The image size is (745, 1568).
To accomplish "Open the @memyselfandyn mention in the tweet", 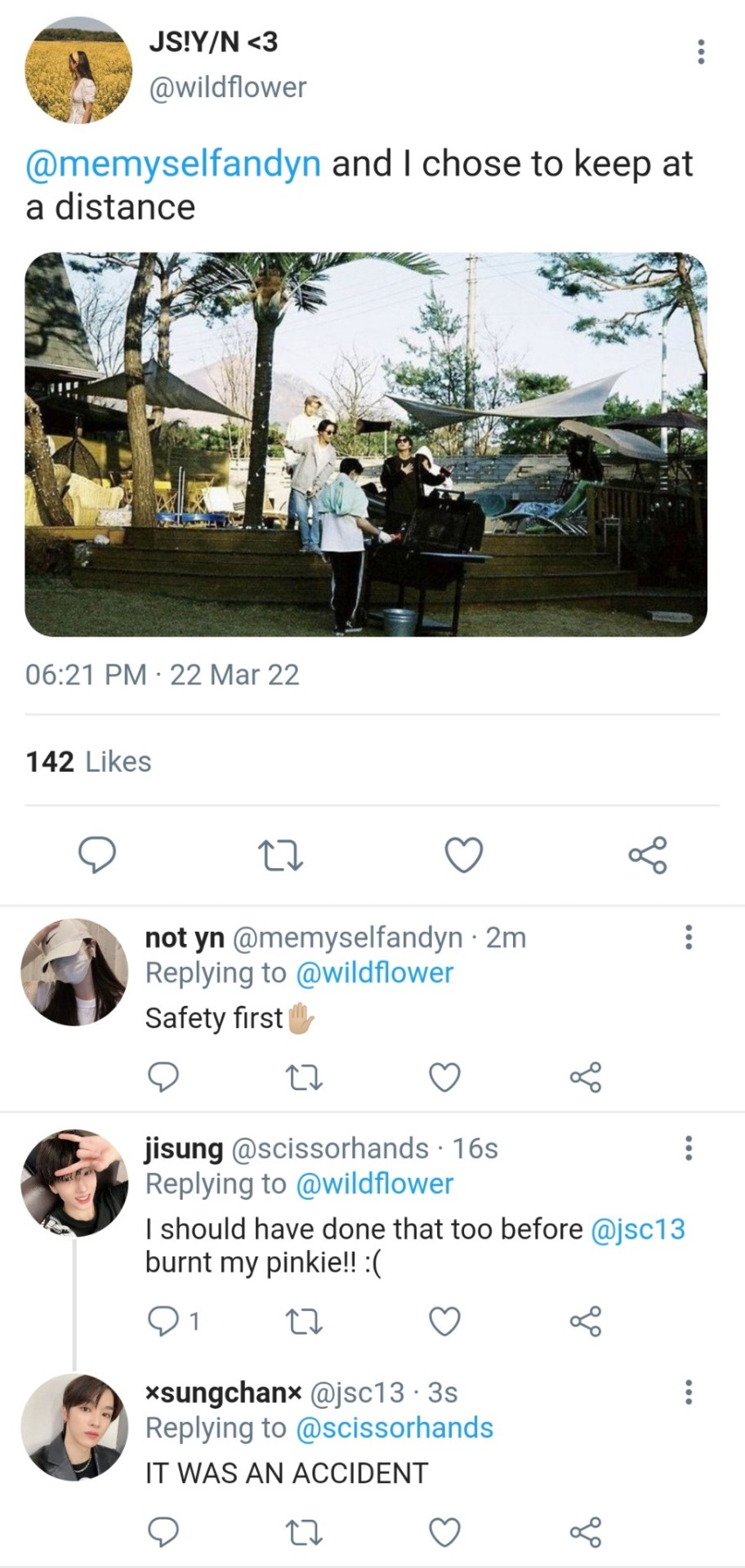I will click(173, 164).
